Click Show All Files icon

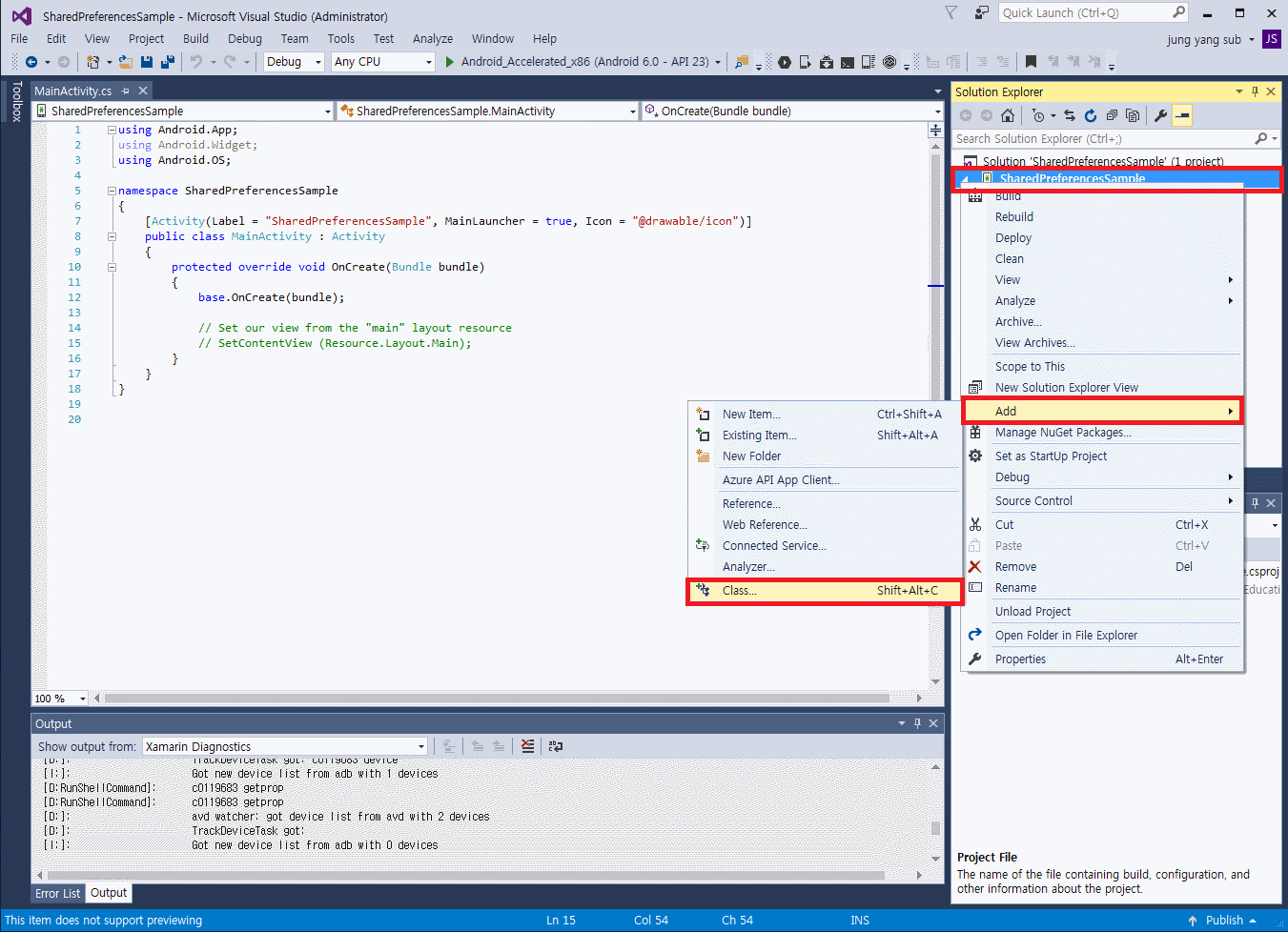[x=1133, y=115]
